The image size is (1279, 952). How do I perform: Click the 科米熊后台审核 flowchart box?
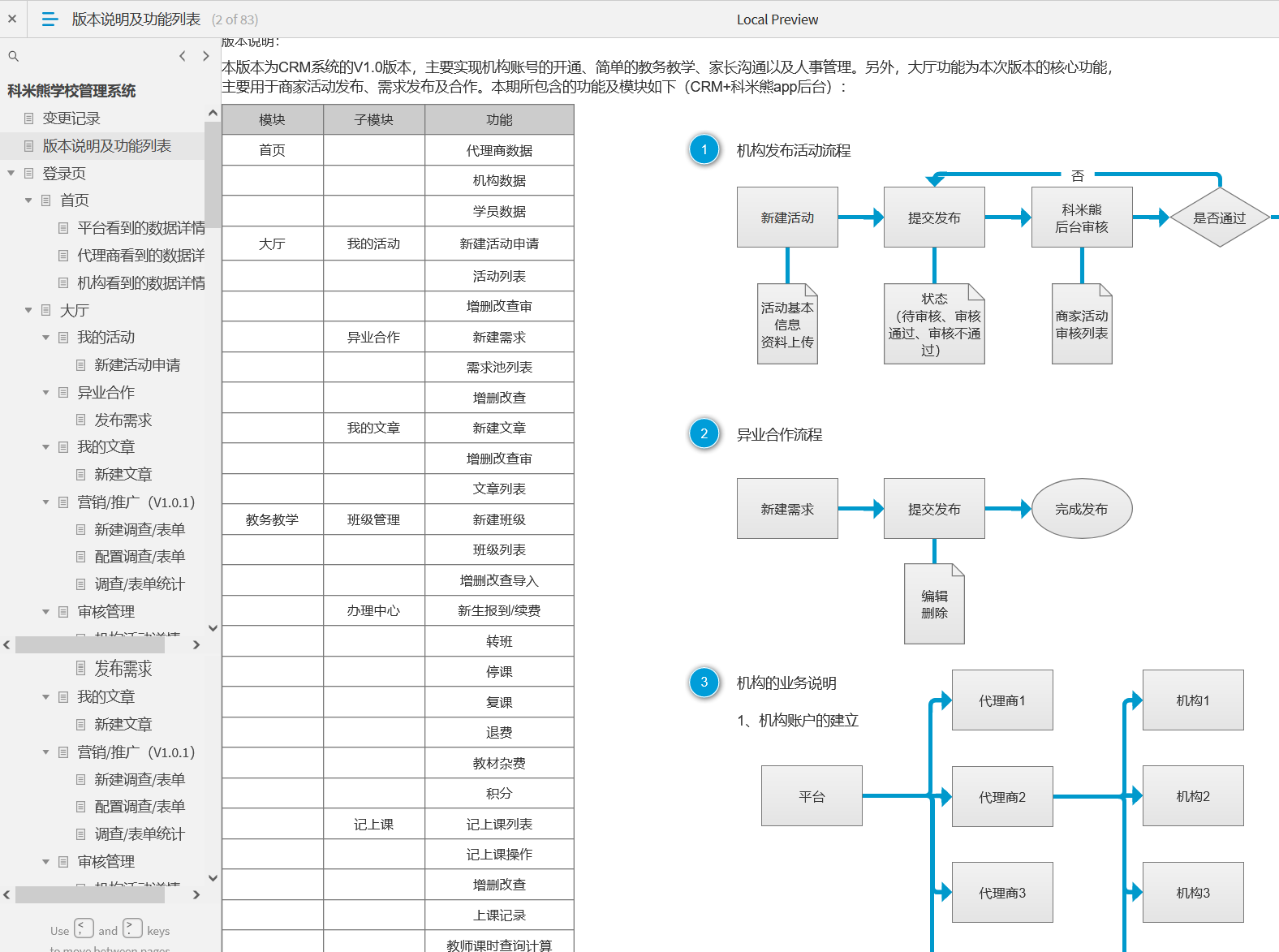click(1082, 218)
